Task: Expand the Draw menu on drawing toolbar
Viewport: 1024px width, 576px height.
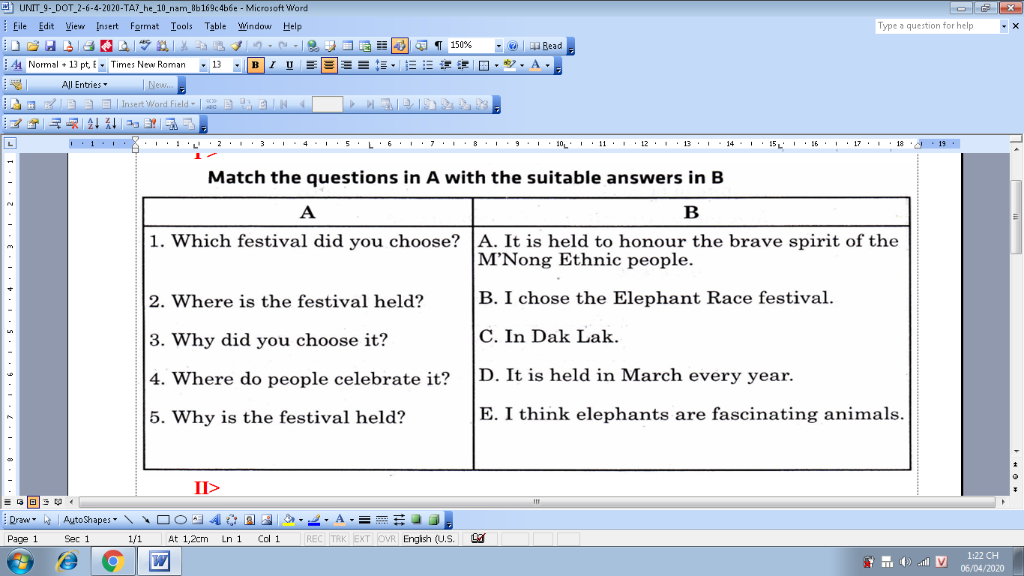Action: click(22, 520)
